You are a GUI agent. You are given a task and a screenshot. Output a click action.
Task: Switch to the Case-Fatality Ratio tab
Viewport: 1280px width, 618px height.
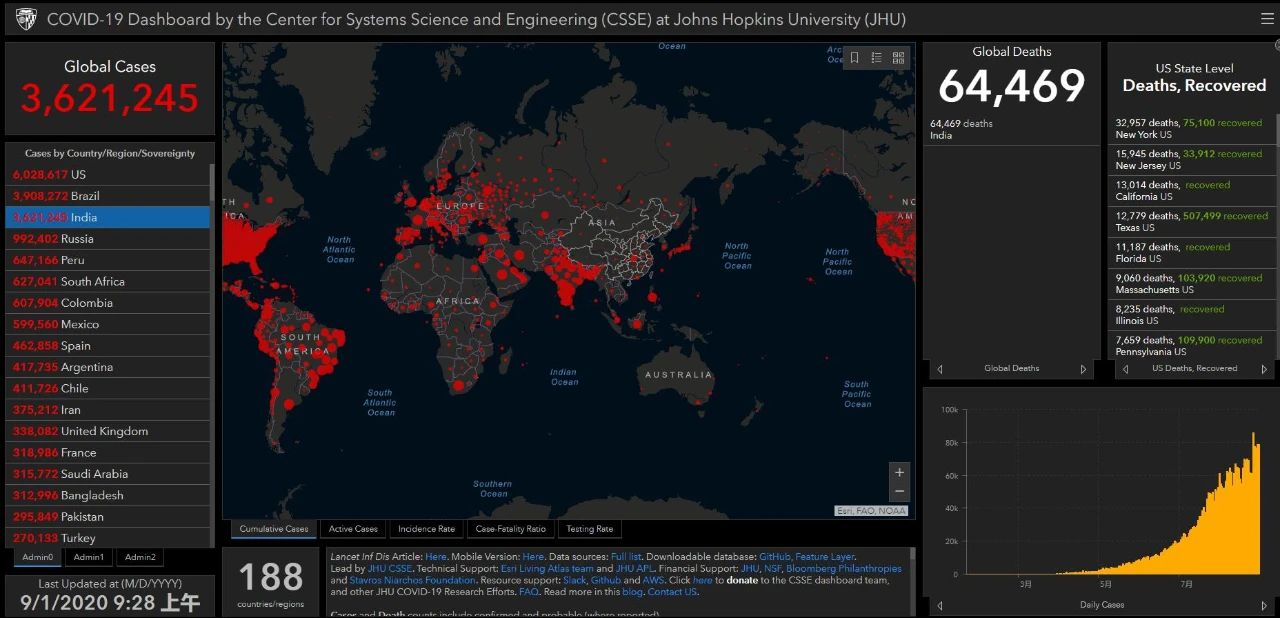click(510, 529)
